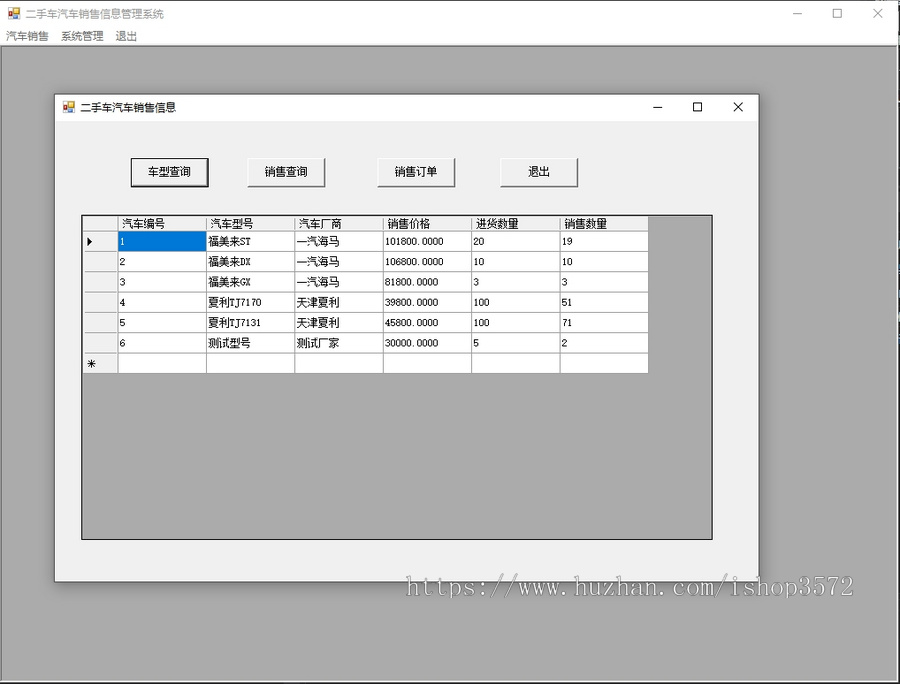Image resolution: width=900 pixels, height=684 pixels.
Task: Select the highlighted cell with car number 1
Action: (x=162, y=242)
